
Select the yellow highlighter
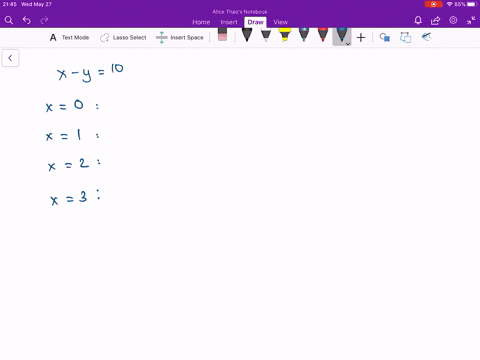point(285,35)
